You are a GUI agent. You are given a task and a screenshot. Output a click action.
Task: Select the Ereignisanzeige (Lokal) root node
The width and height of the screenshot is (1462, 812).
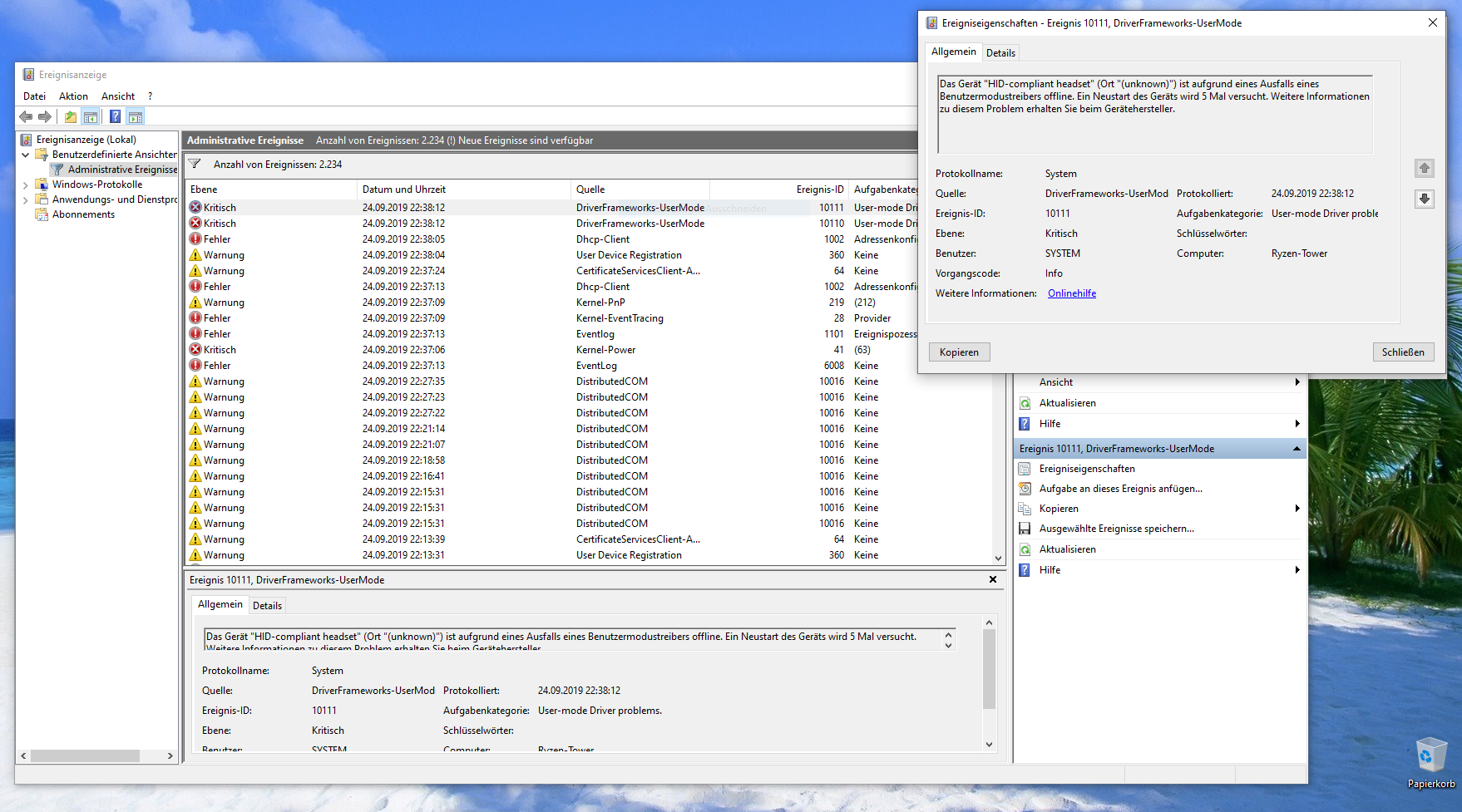86,140
